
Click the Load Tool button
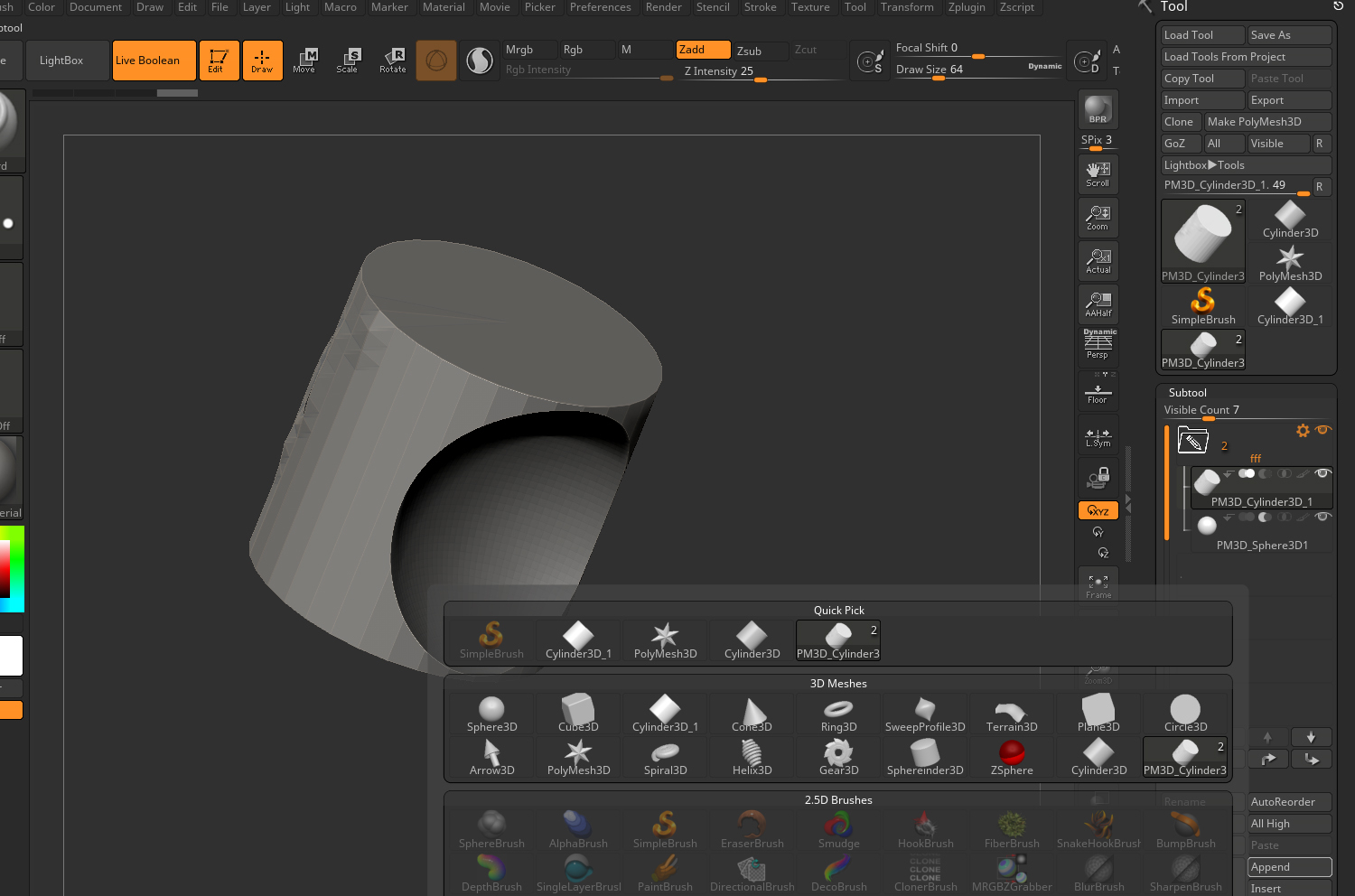[1202, 35]
